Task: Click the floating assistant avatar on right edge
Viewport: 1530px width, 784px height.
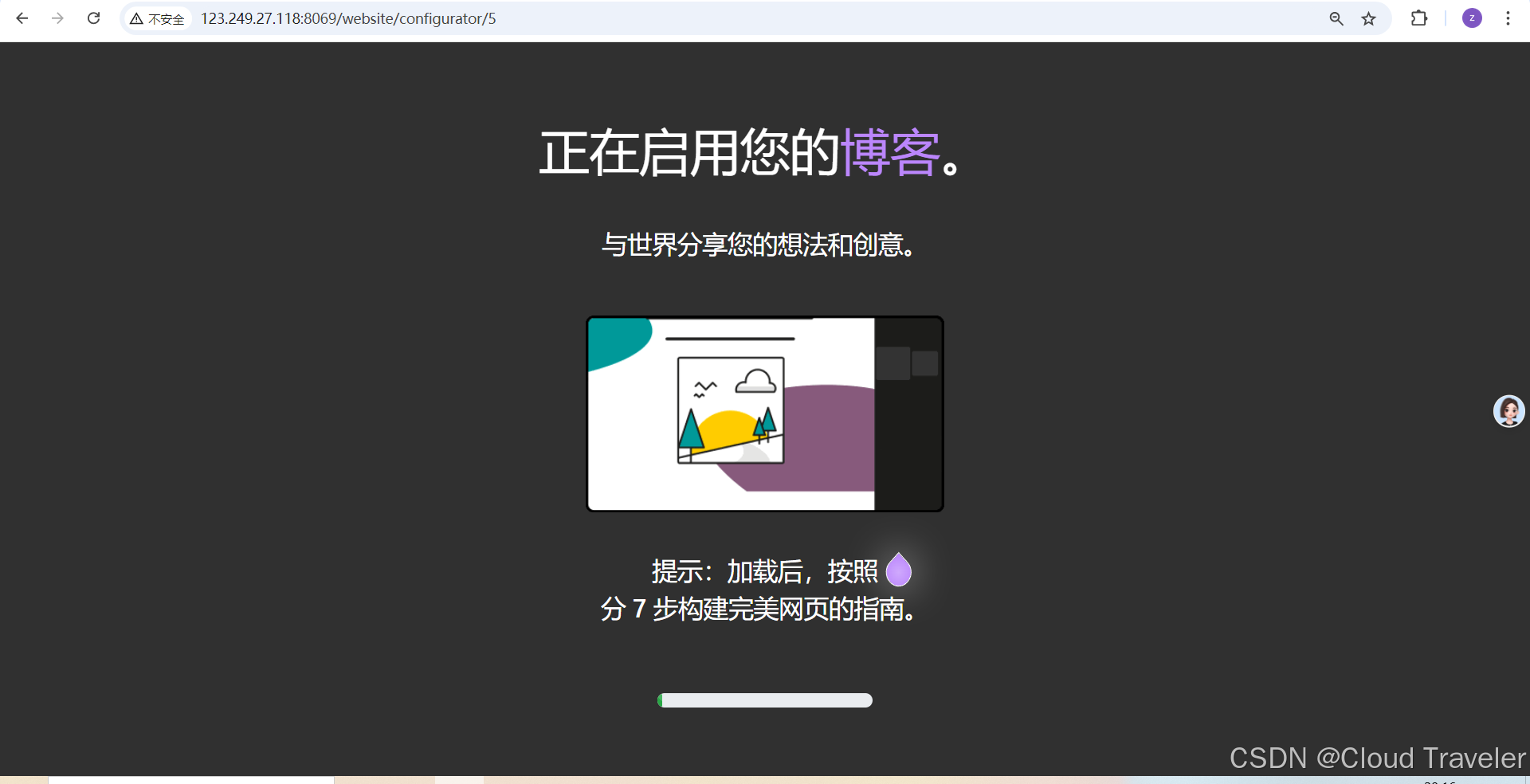Action: click(1508, 411)
